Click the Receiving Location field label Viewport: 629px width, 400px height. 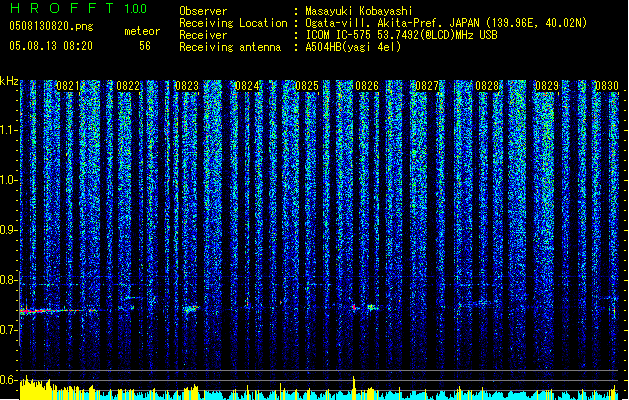233,23
